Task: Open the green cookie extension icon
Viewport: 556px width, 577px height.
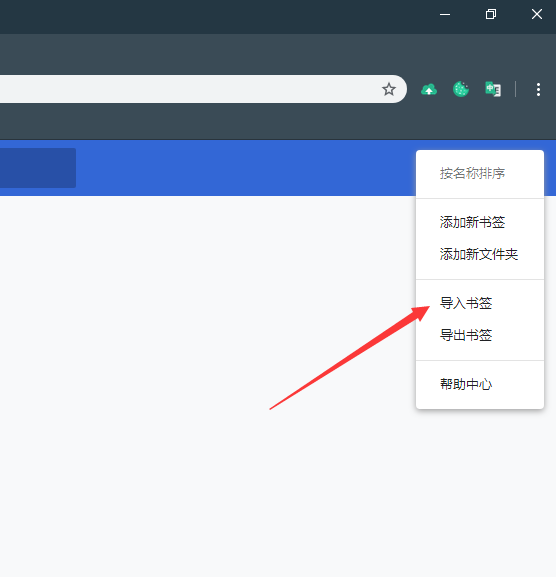Action: click(x=461, y=89)
